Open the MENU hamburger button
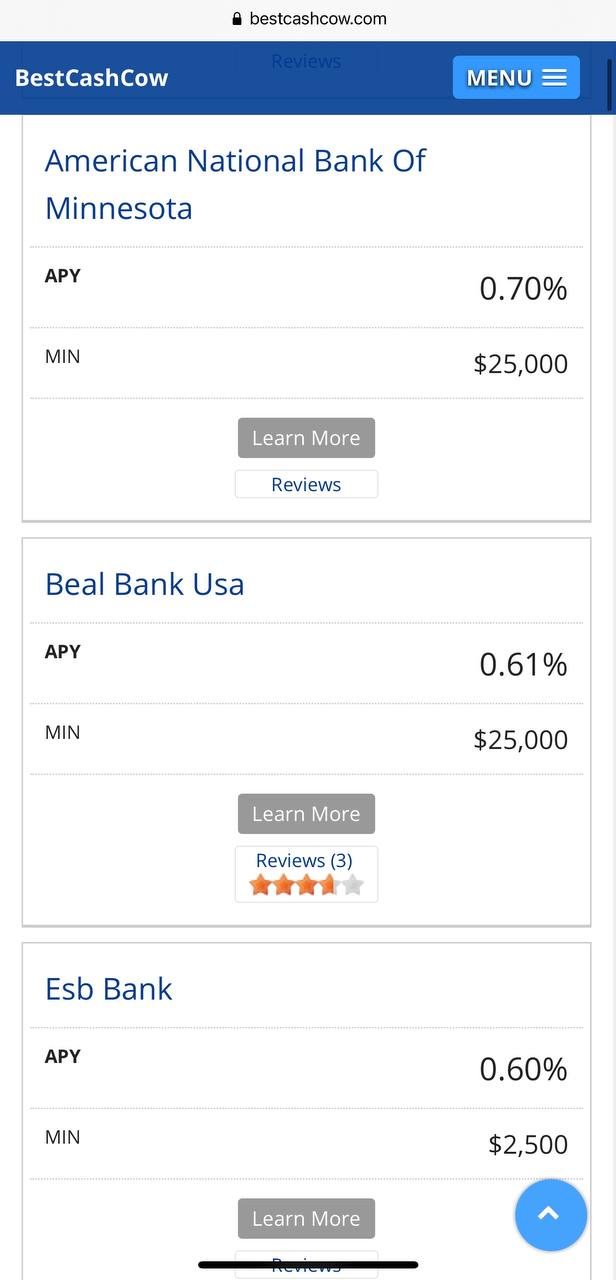 point(516,77)
